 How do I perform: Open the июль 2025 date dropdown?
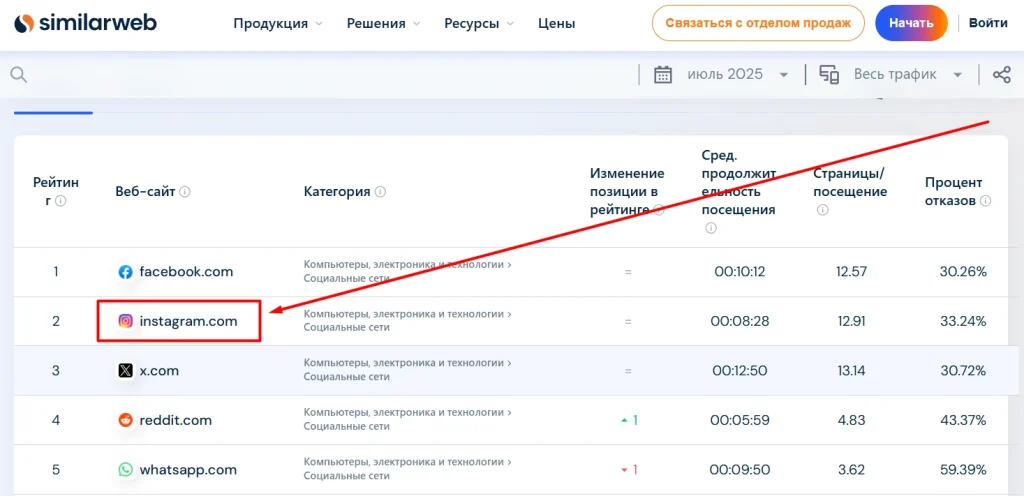click(737, 74)
